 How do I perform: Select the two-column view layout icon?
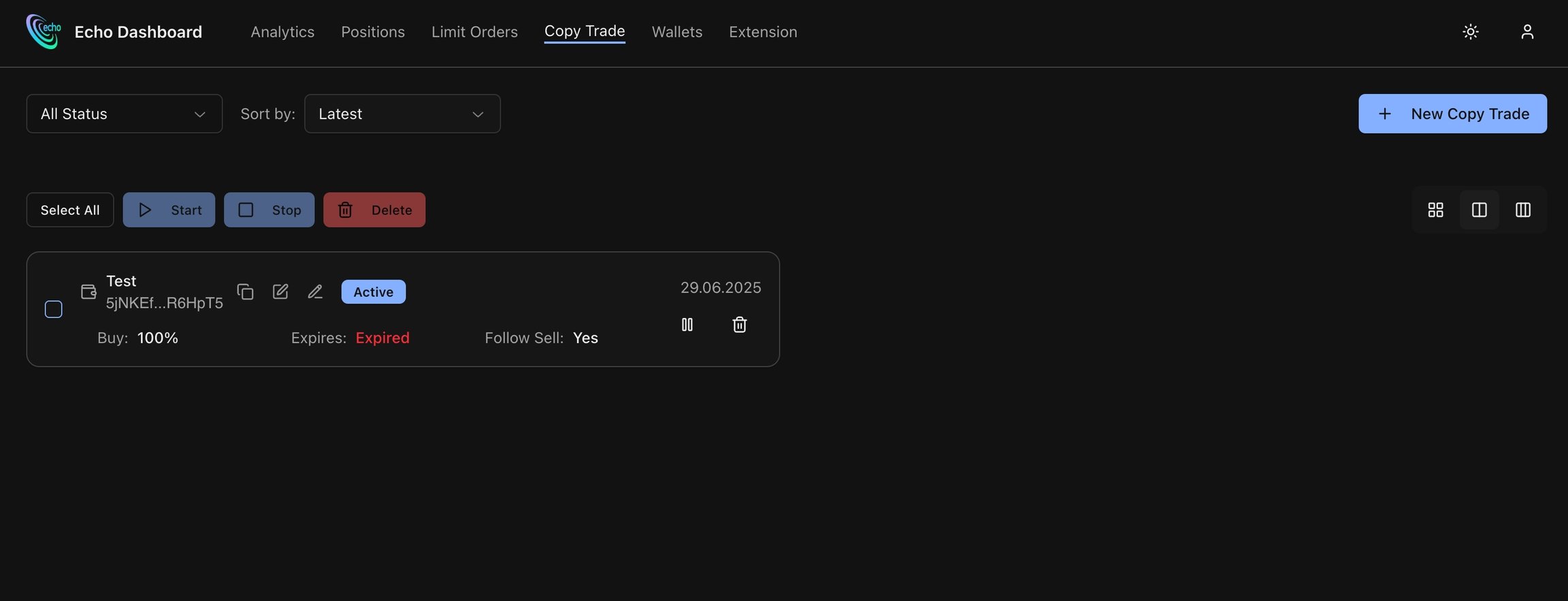click(x=1479, y=210)
